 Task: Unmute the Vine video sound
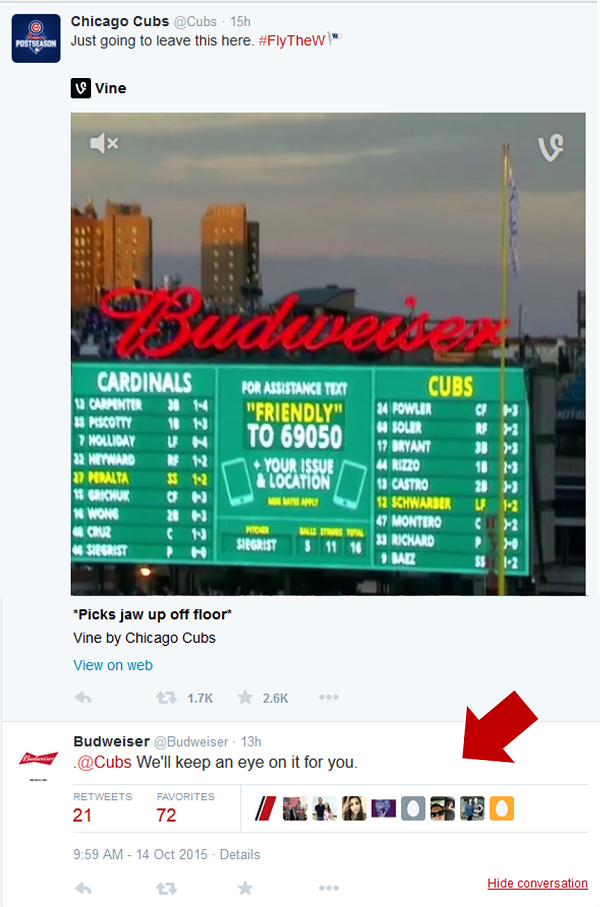pyautogui.click(x=104, y=143)
